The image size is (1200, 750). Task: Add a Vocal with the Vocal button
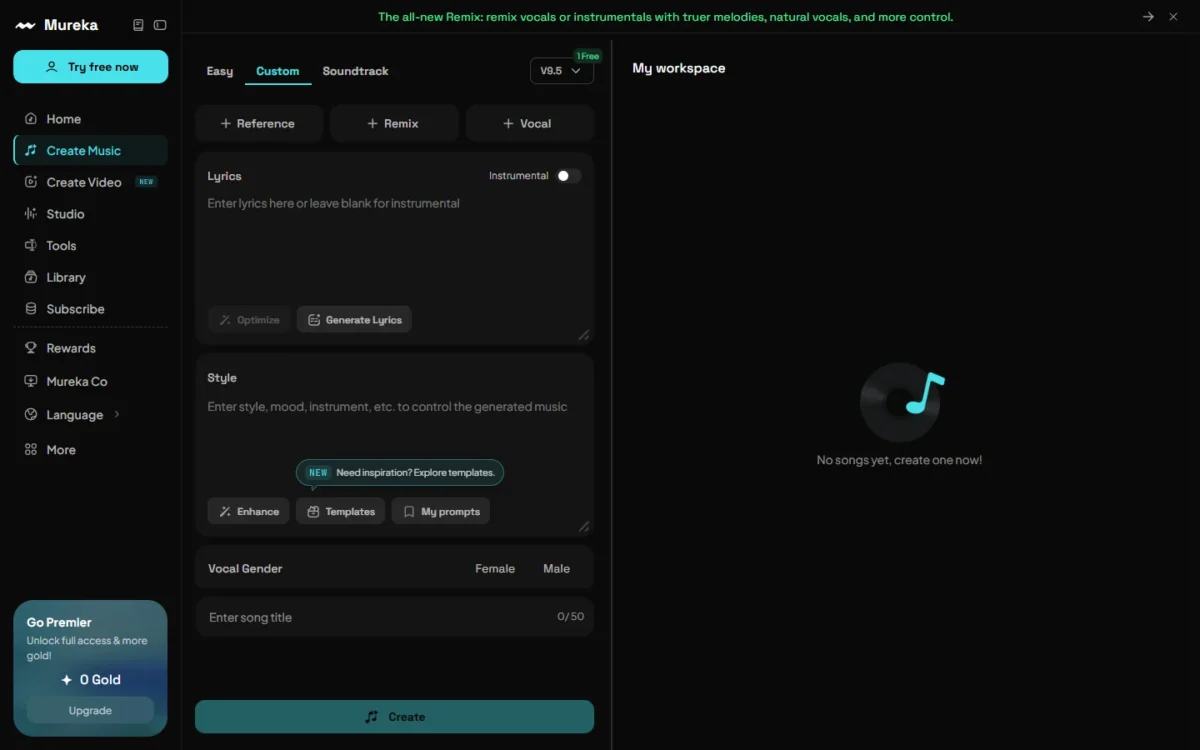(x=530, y=124)
